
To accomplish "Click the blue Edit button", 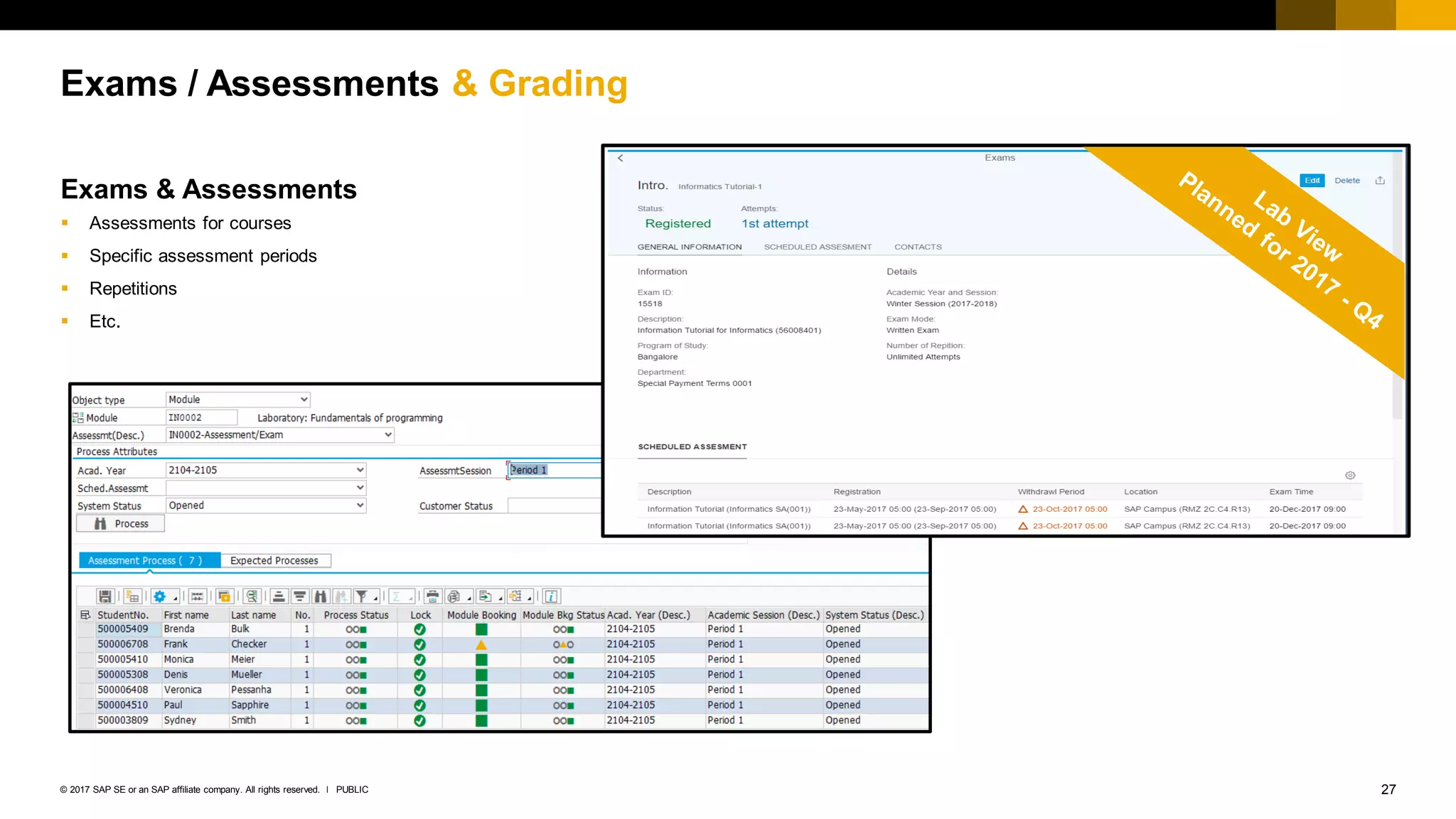I will (1312, 181).
